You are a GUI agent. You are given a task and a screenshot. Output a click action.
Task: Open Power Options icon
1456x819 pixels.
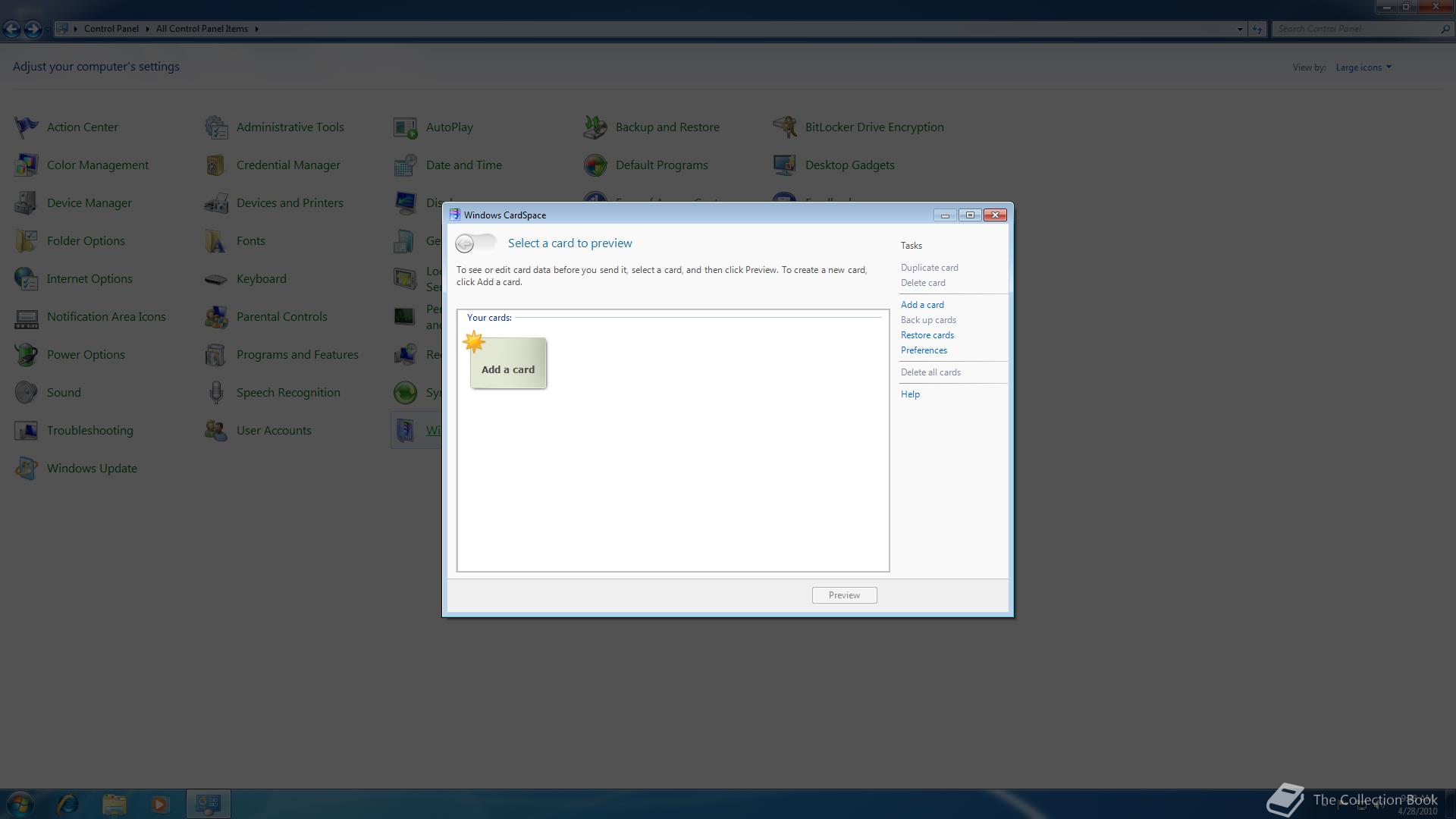click(27, 354)
